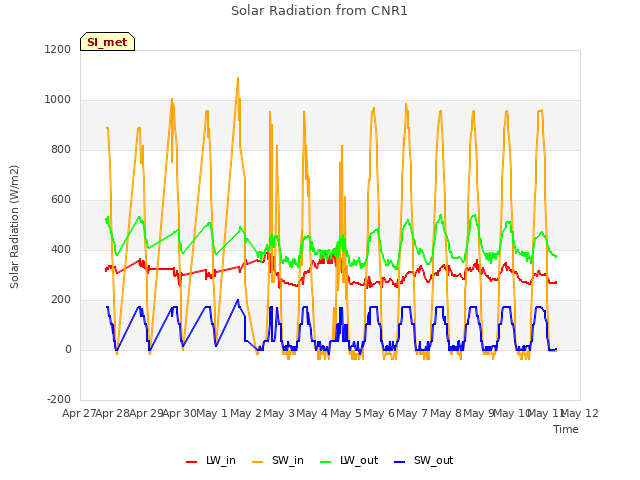640x480 pixels.
Task: Click the orange SW_in legend swatch
Action: pyautogui.click(x=258, y=462)
